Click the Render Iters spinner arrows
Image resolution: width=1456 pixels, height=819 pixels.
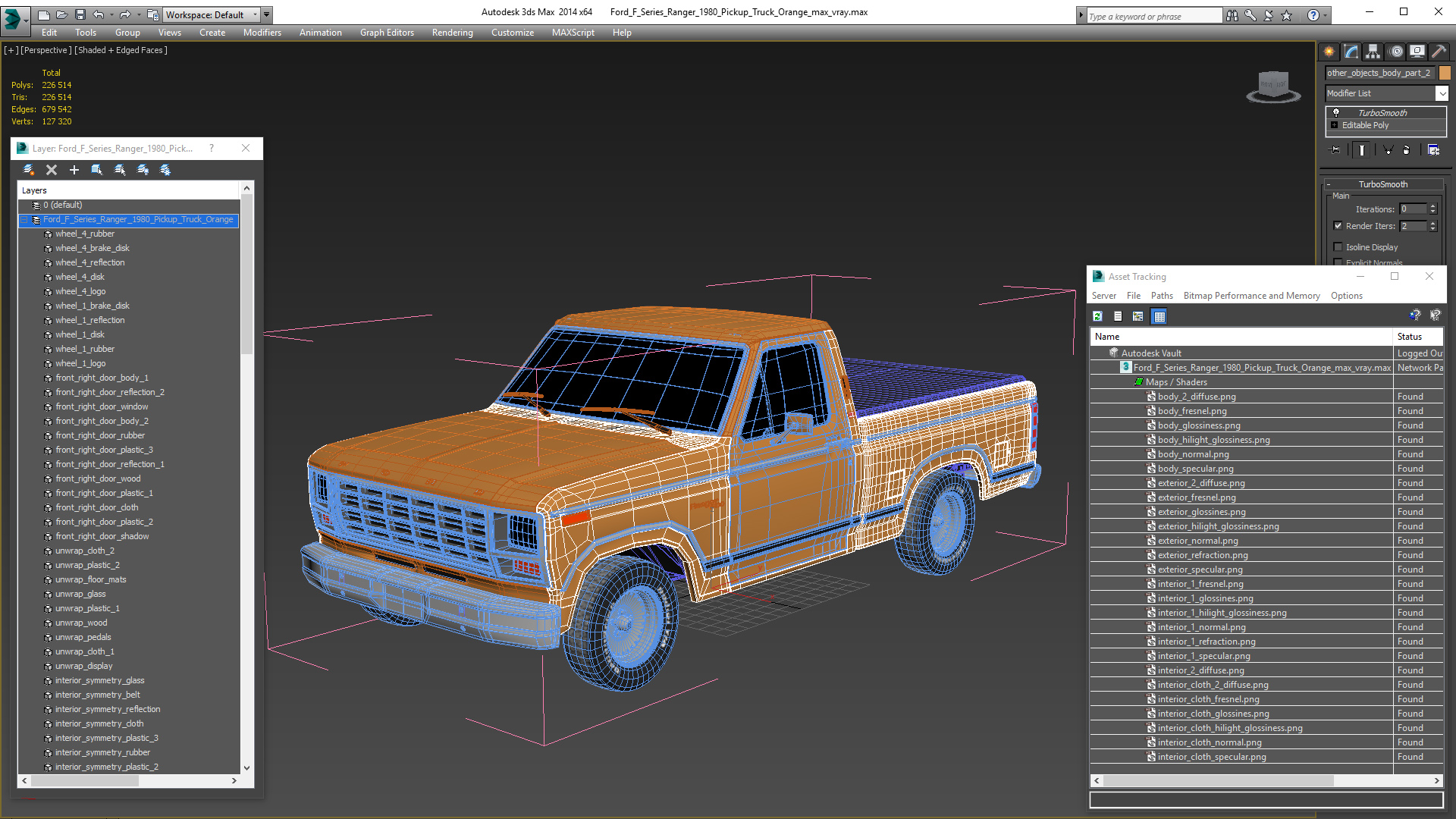pos(1433,226)
